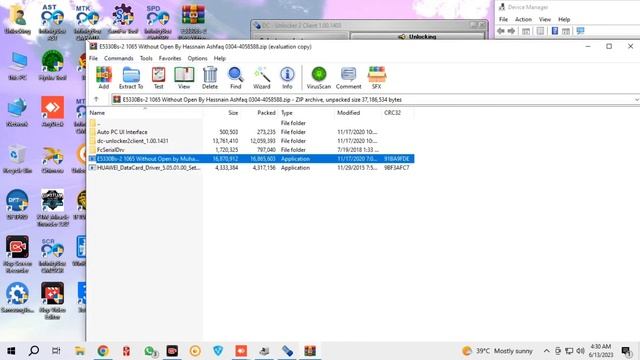The height and width of the screenshot is (360, 640).
Task: Open the WinRAR archive desktop icon
Action: (x=193, y=19)
